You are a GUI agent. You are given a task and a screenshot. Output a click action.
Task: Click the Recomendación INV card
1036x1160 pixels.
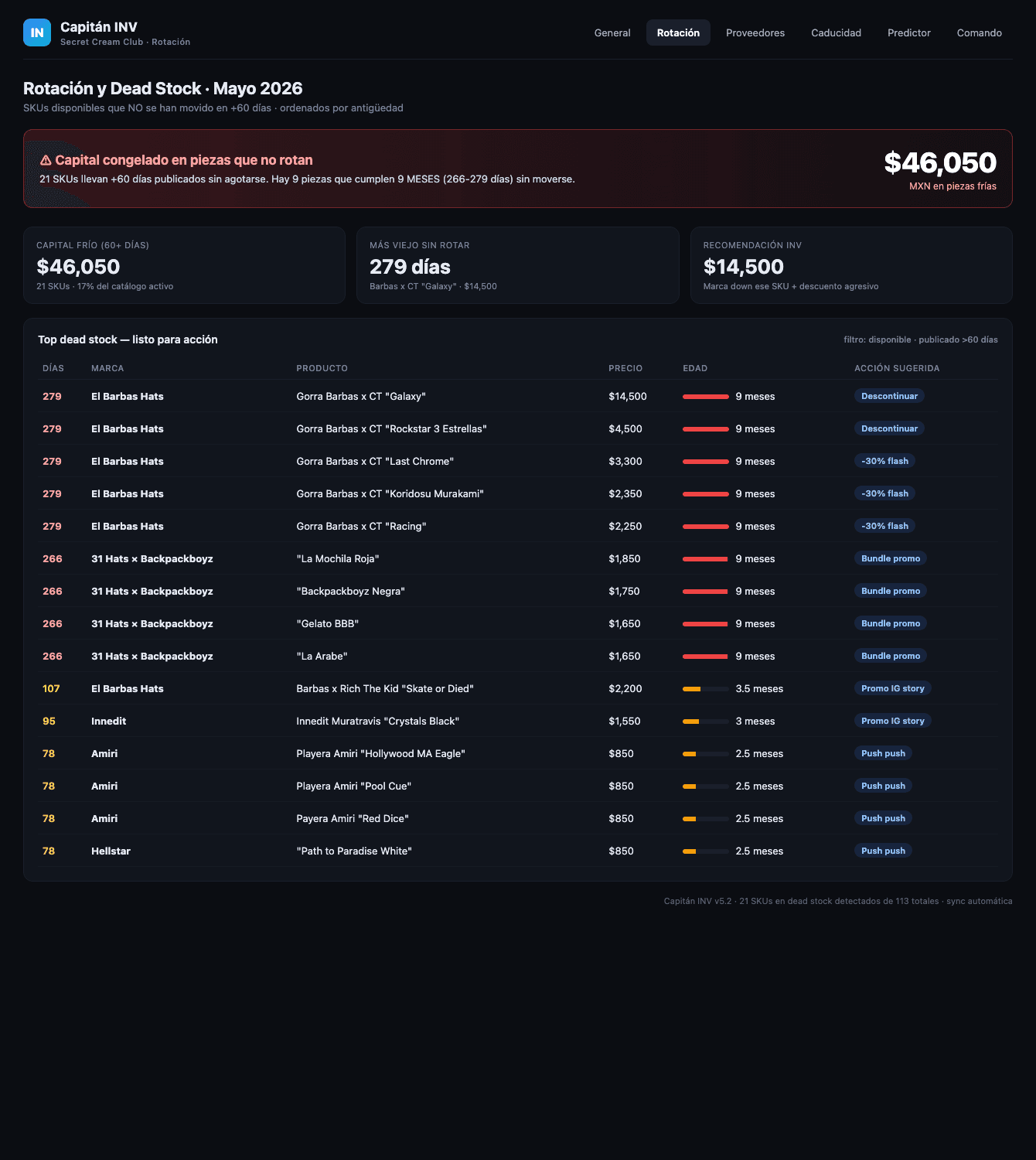851,265
